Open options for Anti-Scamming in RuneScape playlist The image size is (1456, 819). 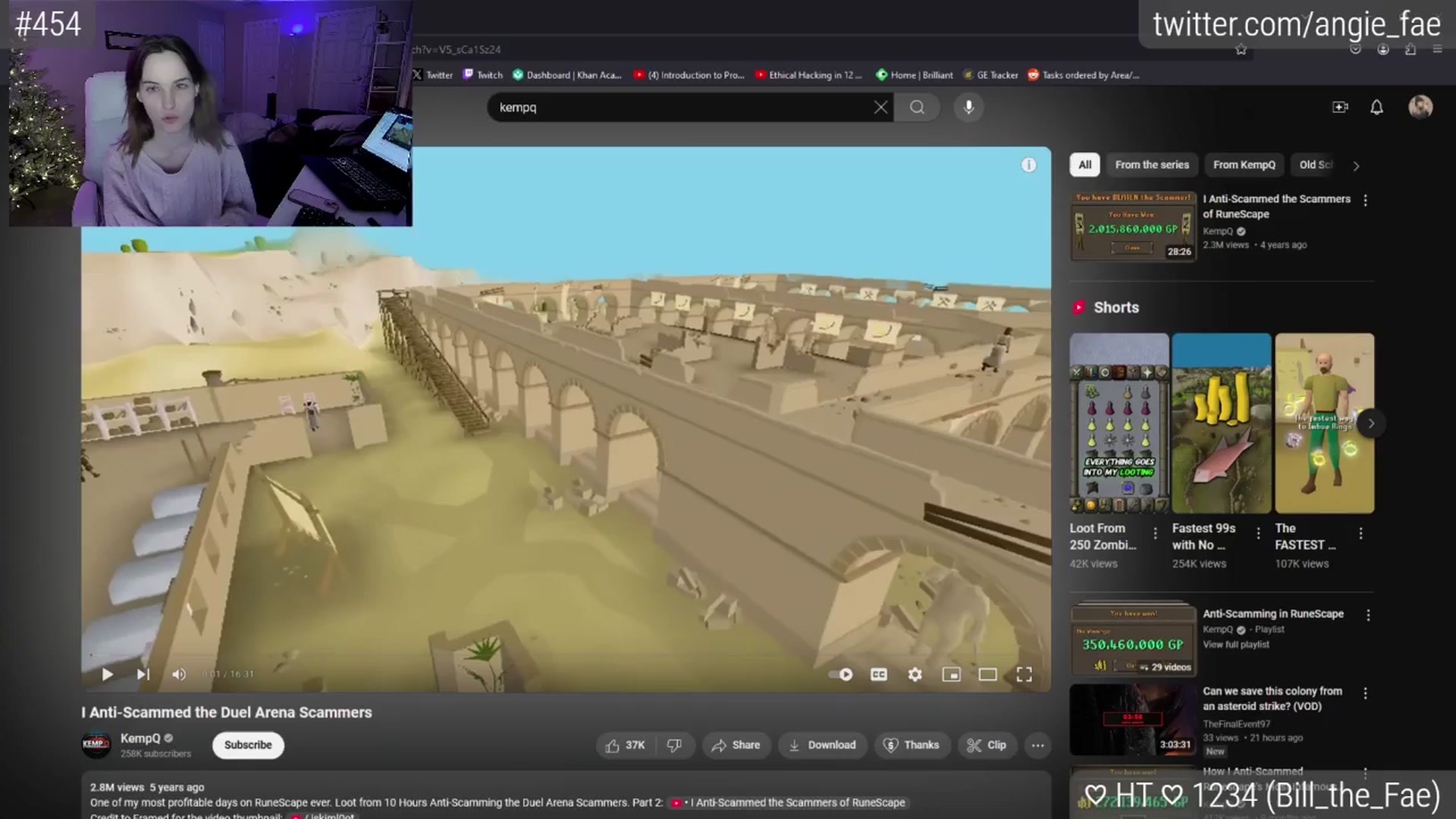1368,615
